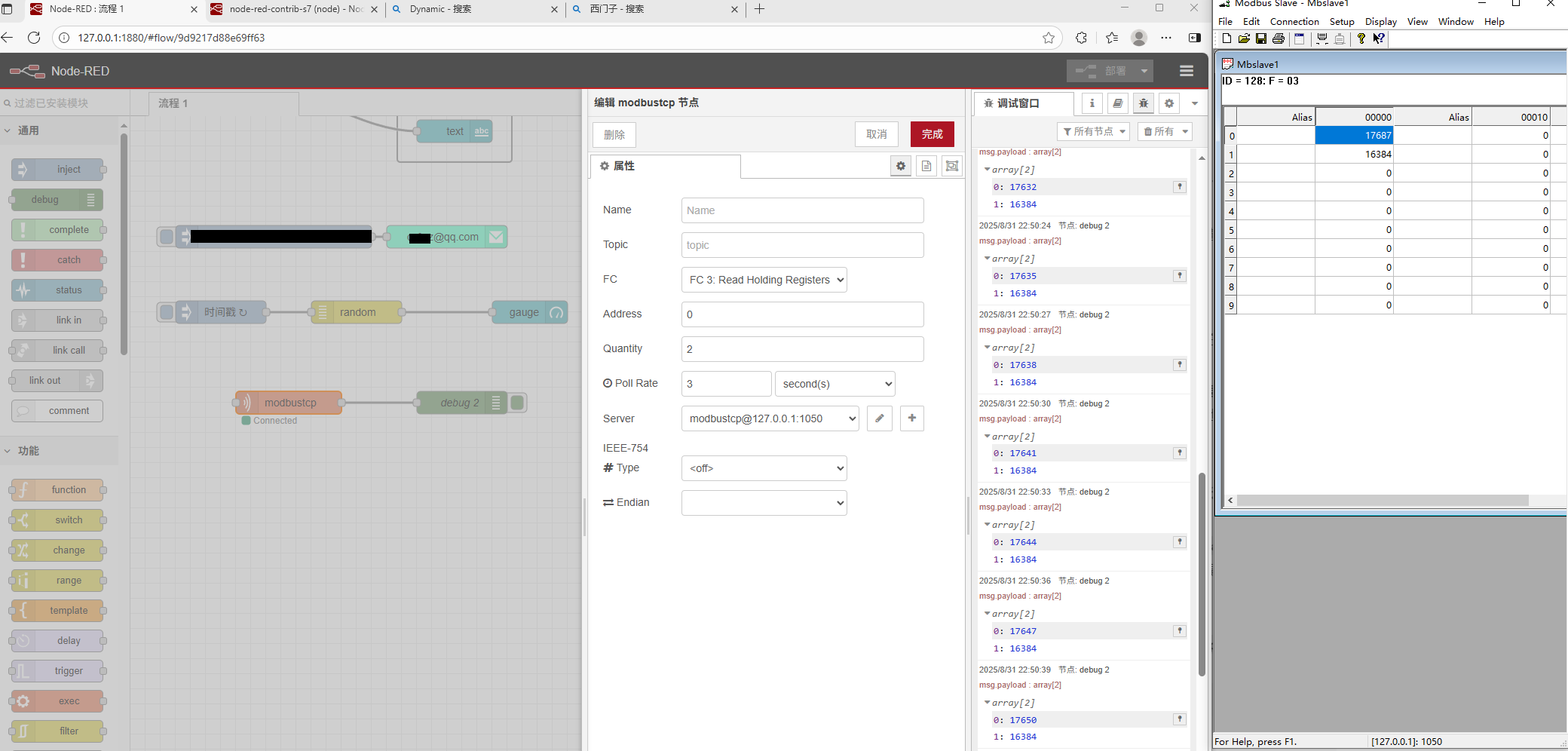Screen dimensions: 1568x751
Task: Add new Modbus server with plus icon
Action: tap(912, 418)
